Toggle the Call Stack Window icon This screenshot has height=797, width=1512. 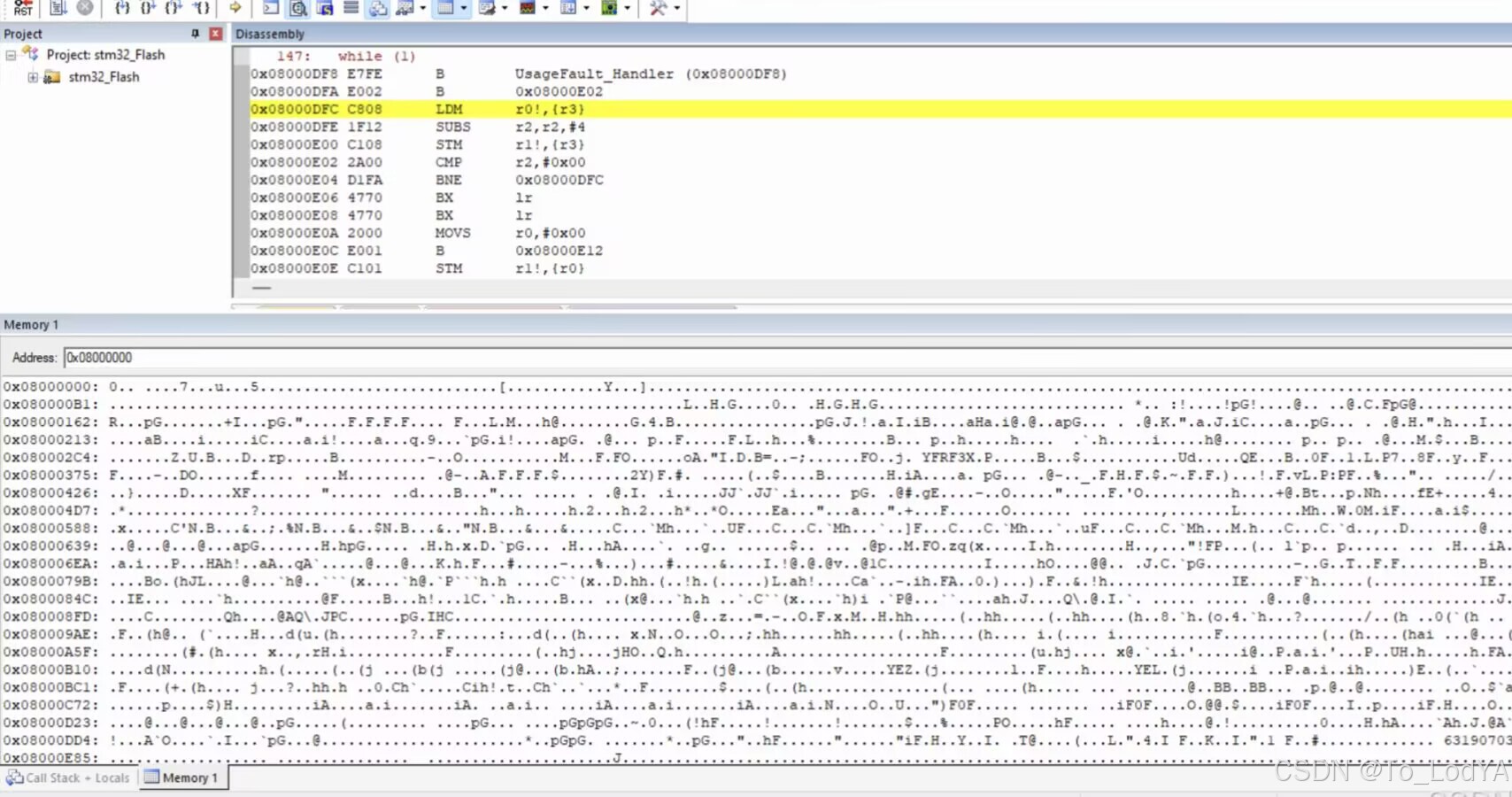(x=378, y=8)
